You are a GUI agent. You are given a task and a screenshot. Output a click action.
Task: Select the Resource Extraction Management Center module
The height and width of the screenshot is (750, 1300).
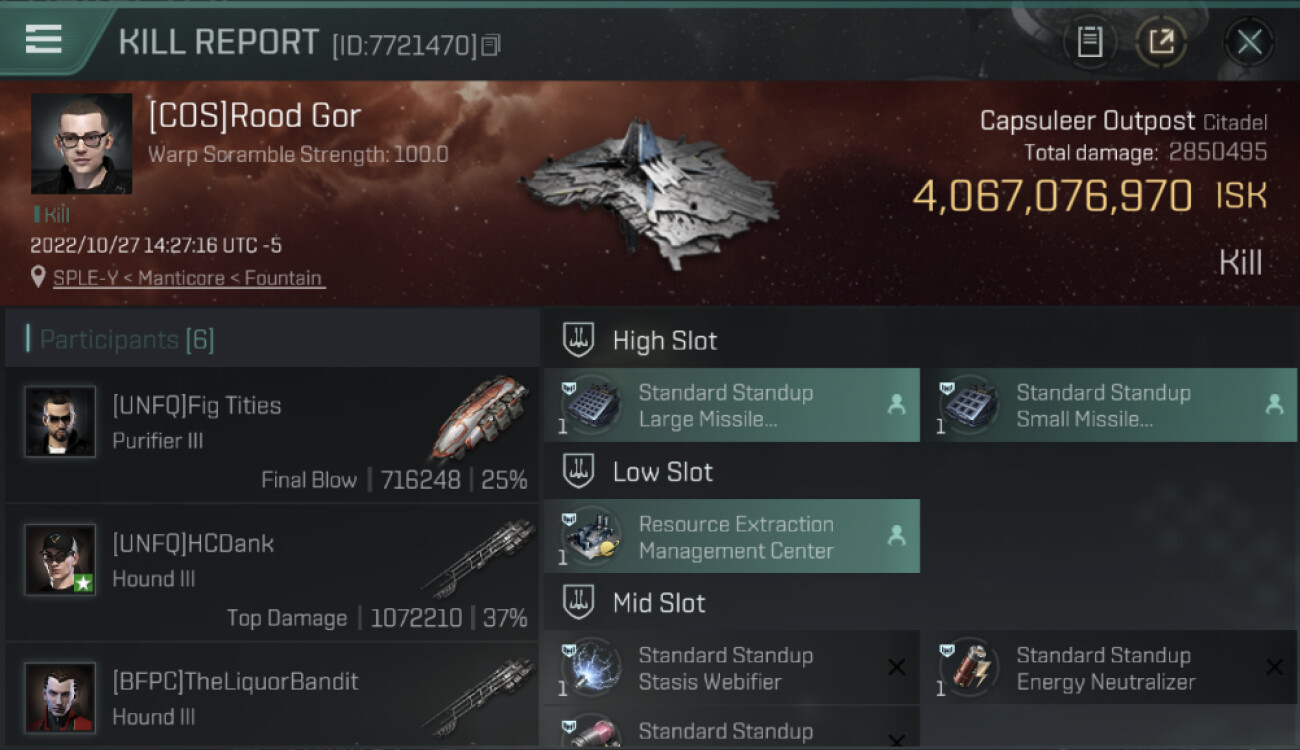coord(732,537)
